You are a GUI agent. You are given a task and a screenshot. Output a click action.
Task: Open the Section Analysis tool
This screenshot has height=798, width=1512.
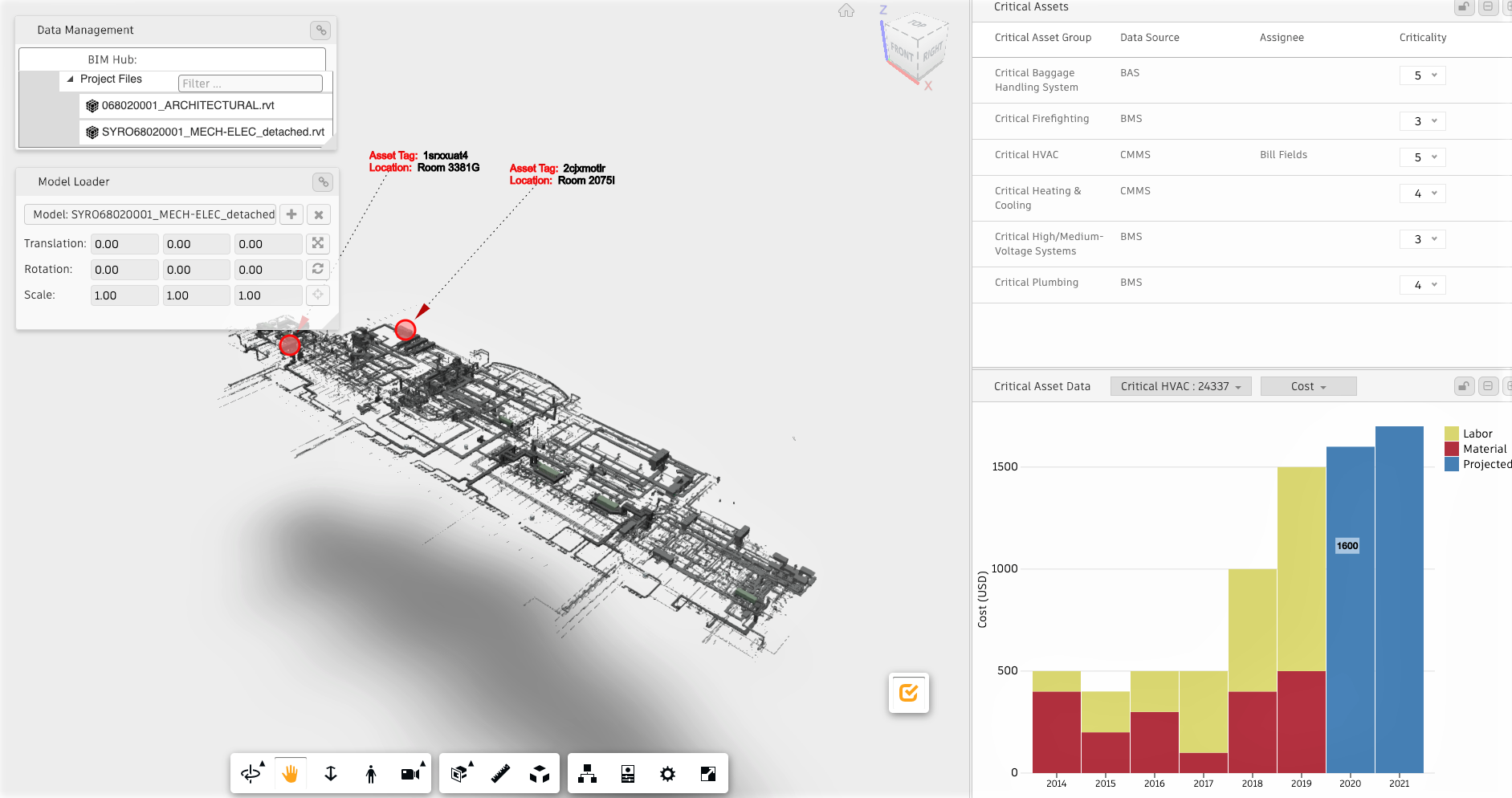(460, 773)
